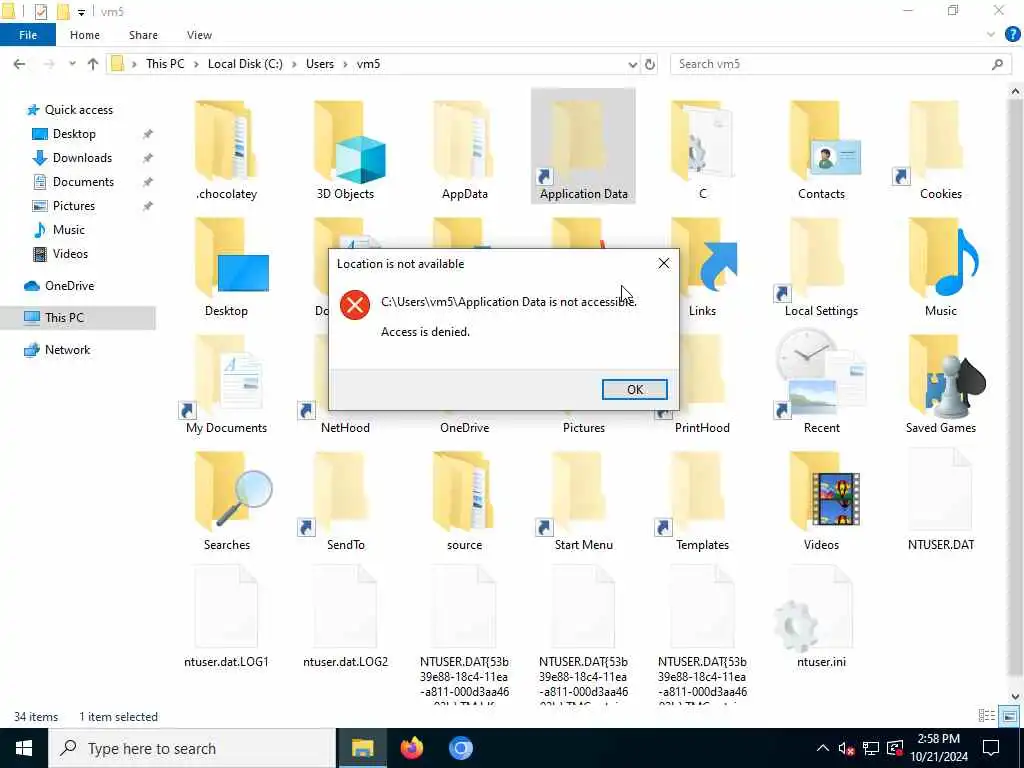Click Local Disk (C:) breadcrumb
Image resolution: width=1024 pixels, height=768 pixels.
click(x=245, y=64)
